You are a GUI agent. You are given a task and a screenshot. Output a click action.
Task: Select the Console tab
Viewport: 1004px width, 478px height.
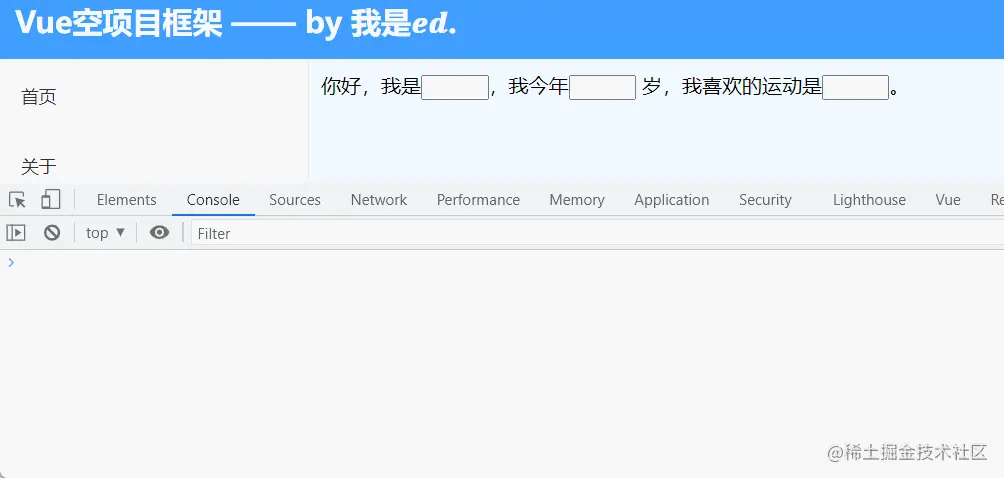[213, 200]
